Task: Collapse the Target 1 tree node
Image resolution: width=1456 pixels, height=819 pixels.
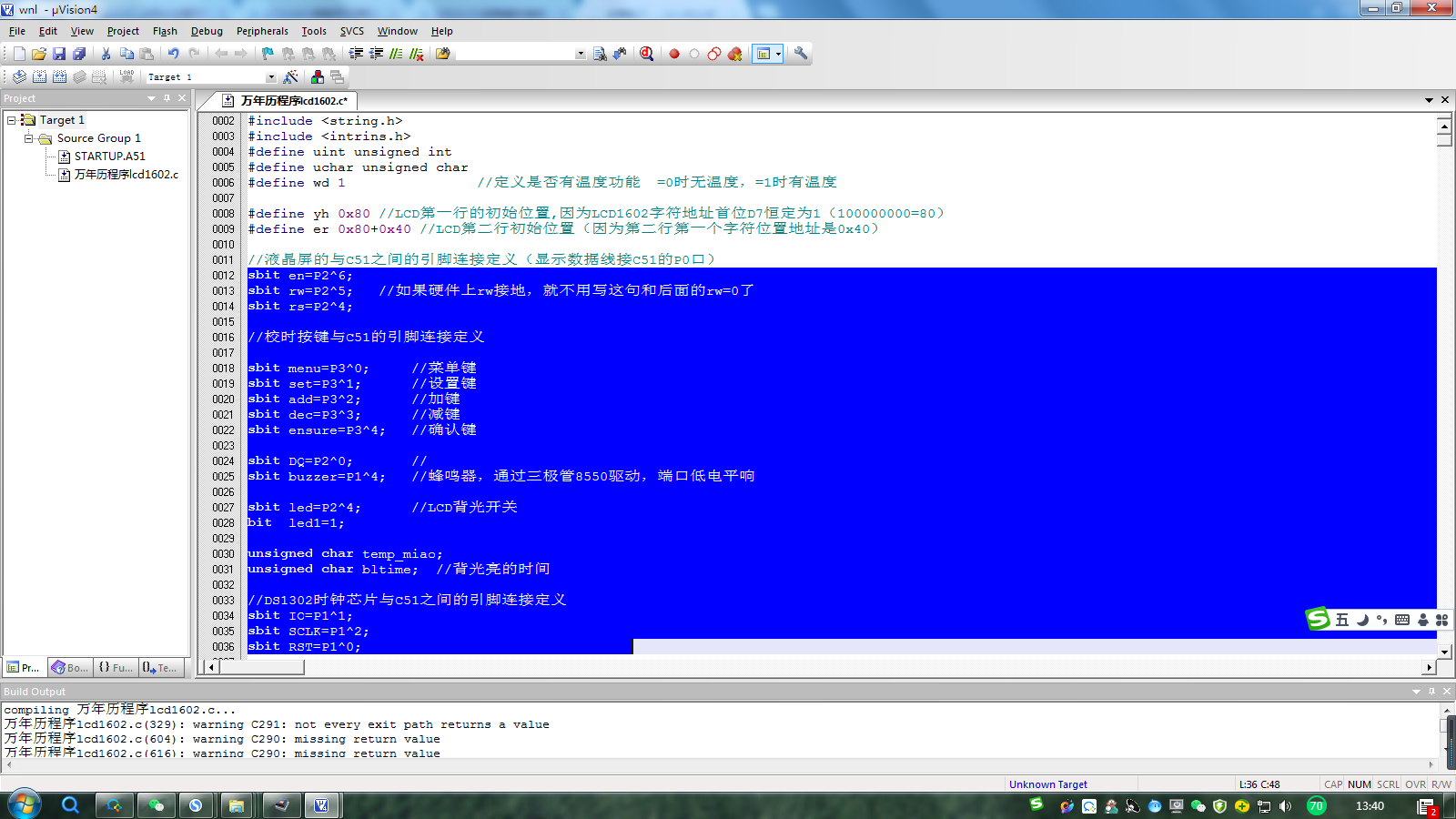Action: click(x=11, y=119)
